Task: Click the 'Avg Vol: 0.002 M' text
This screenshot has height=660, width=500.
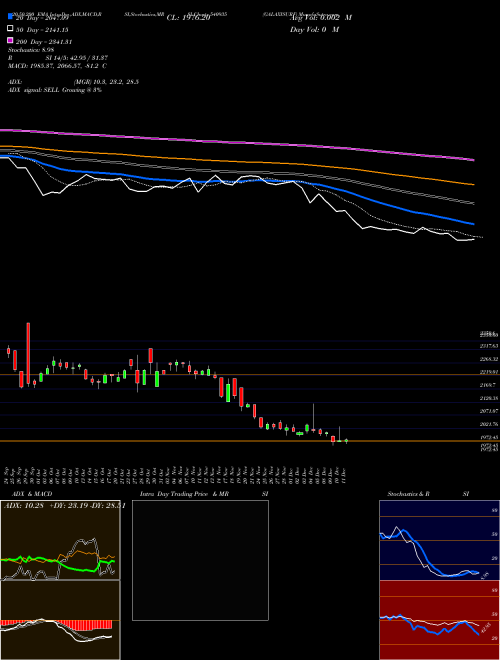Action: coord(321,18)
